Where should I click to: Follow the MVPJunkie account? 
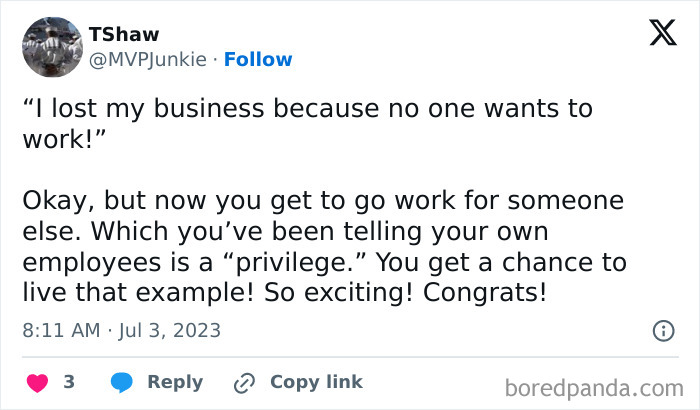[258, 59]
